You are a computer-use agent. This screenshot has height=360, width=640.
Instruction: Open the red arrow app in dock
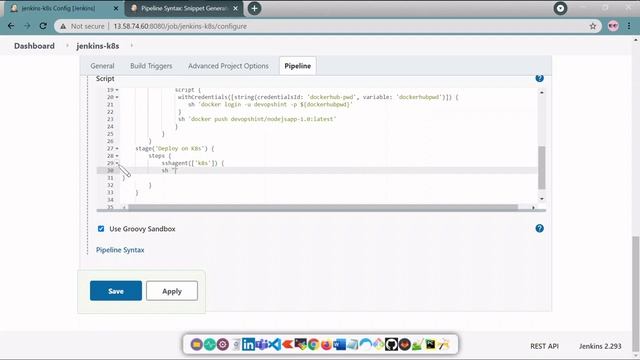[x=287, y=344]
